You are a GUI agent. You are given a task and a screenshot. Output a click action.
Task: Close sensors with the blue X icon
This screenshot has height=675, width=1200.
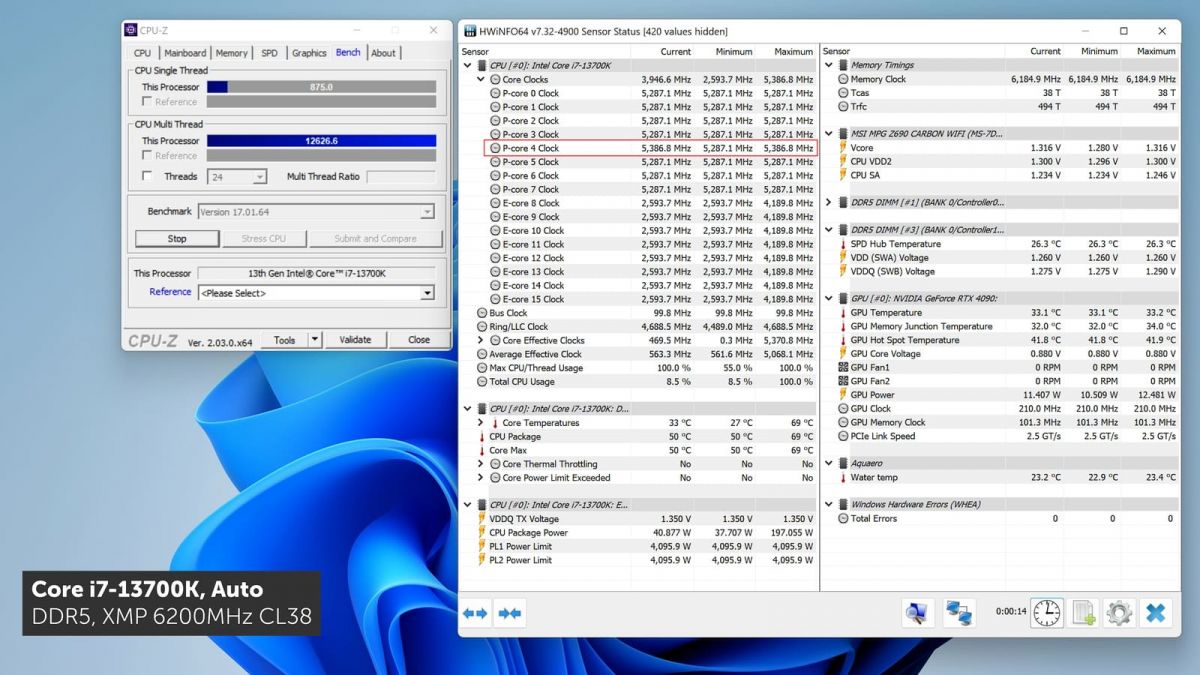coord(1155,613)
